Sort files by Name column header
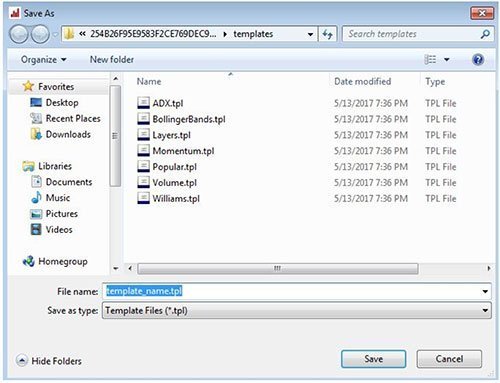The width and height of the screenshot is (500, 383). point(149,81)
